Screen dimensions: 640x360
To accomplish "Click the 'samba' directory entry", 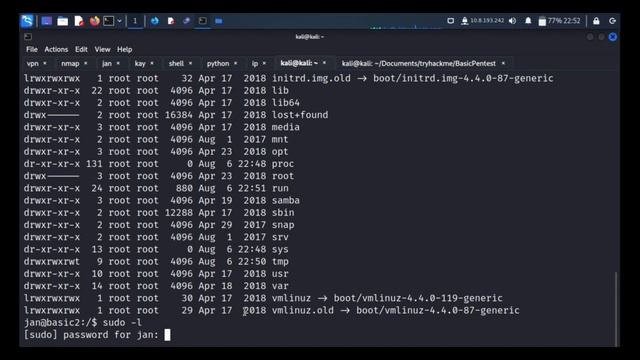I will coord(286,200).
